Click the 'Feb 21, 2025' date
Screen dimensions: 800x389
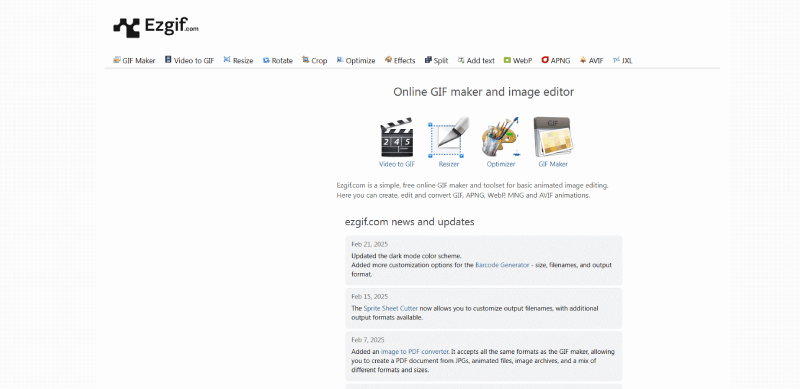[x=369, y=245]
